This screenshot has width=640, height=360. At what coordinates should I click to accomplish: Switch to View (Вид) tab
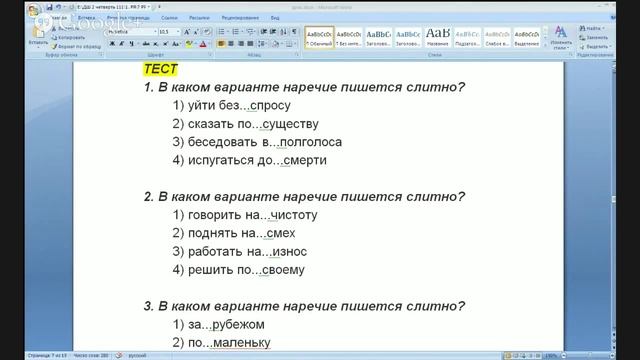pyautogui.click(x=275, y=18)
